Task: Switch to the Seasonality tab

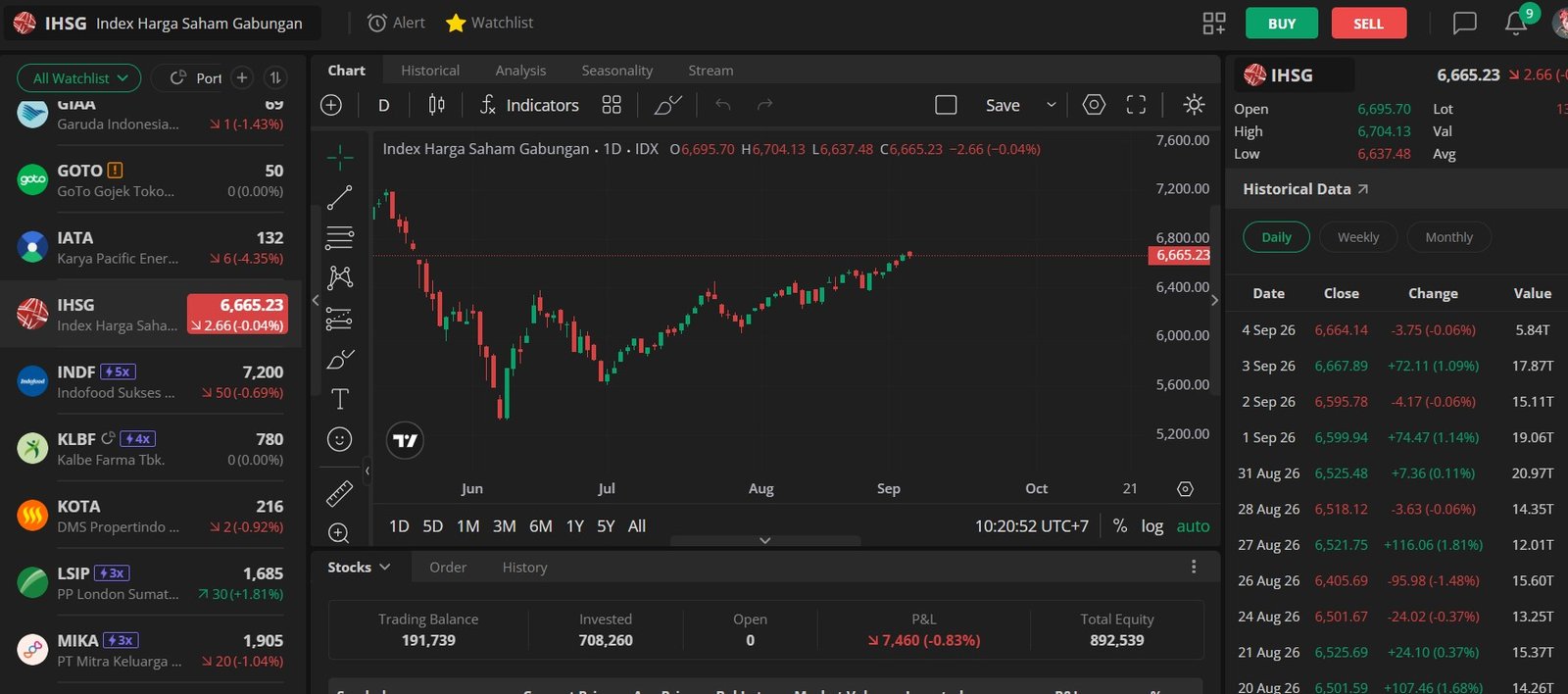Action: [x=616, y=71]
